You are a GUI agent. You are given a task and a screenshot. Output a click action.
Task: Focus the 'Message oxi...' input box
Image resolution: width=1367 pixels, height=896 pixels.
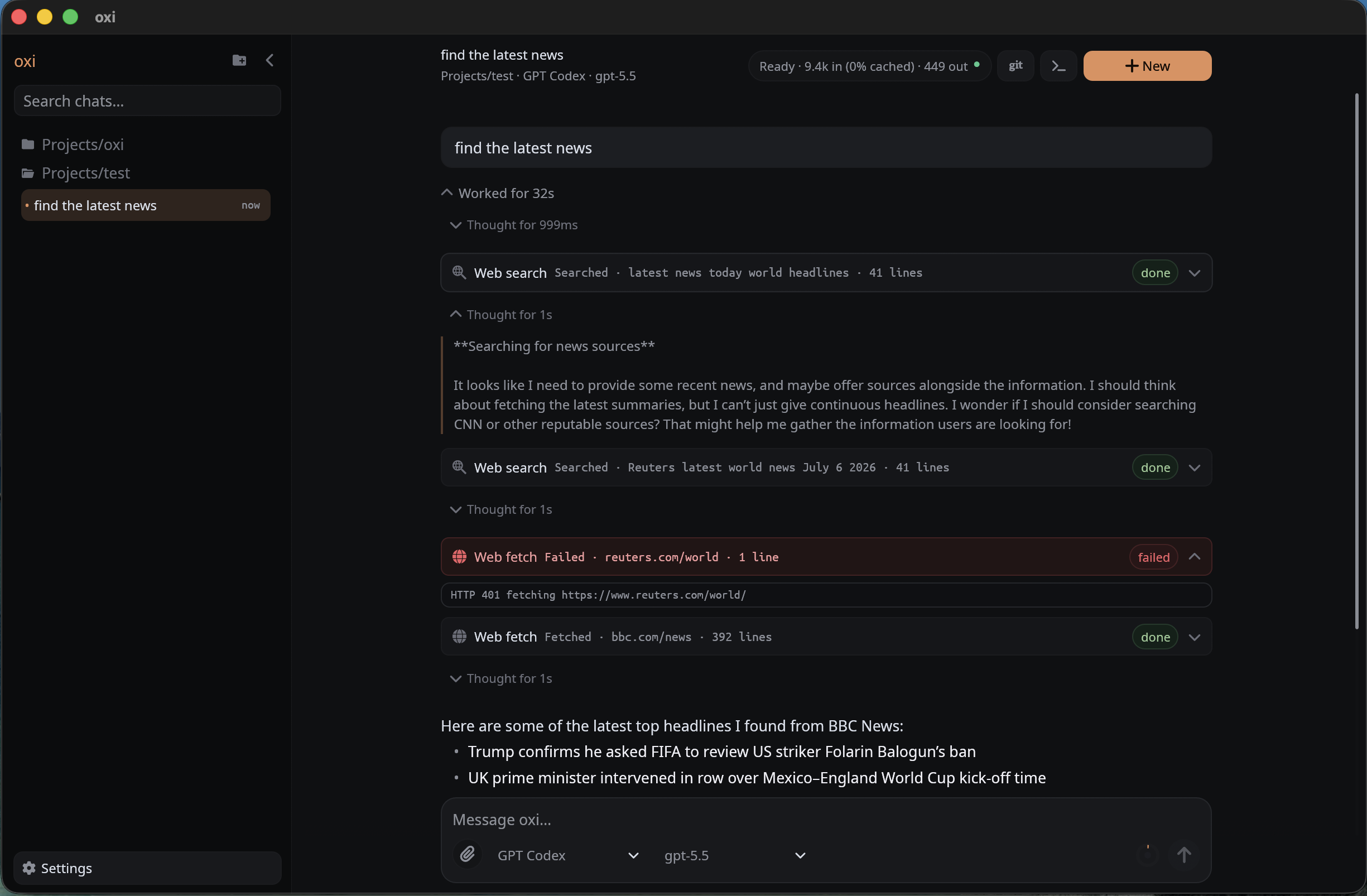pos(825,819)
